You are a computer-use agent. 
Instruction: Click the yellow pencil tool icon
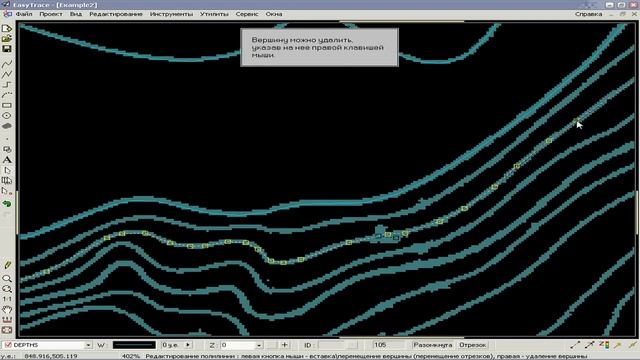coord(7,265)
